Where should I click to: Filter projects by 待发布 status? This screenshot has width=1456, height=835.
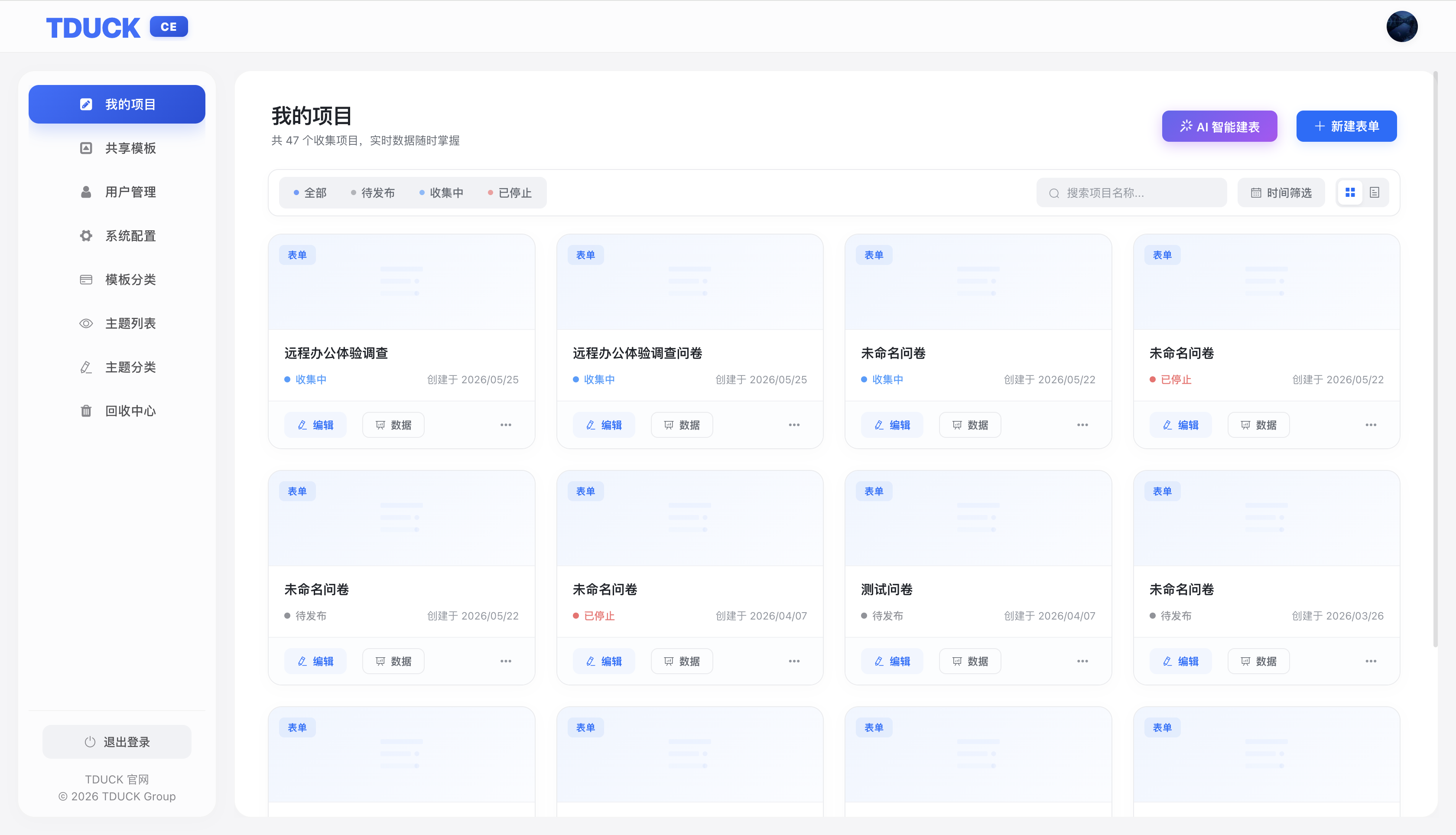[x=373, y=192]
